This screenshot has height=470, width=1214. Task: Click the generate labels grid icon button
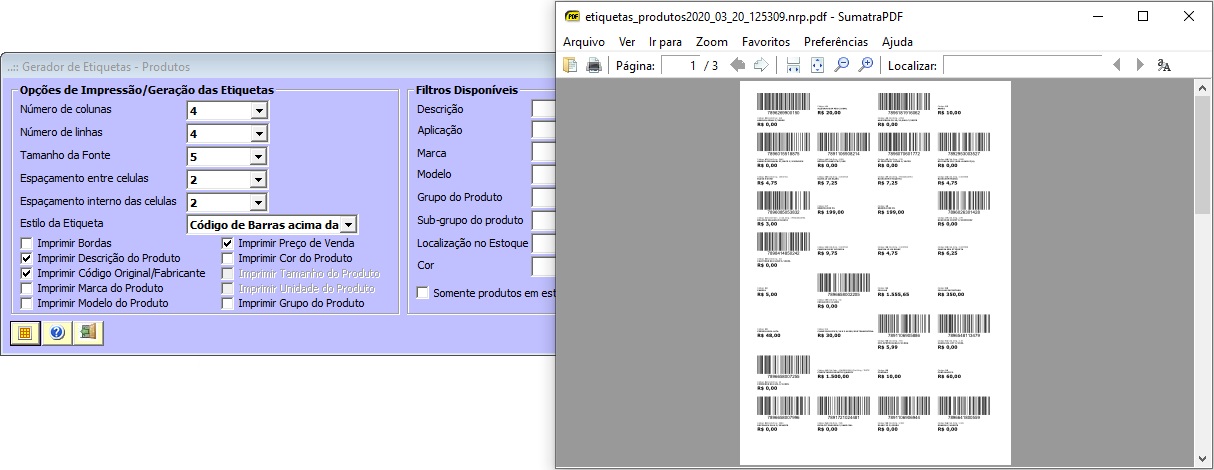(26, 333)
